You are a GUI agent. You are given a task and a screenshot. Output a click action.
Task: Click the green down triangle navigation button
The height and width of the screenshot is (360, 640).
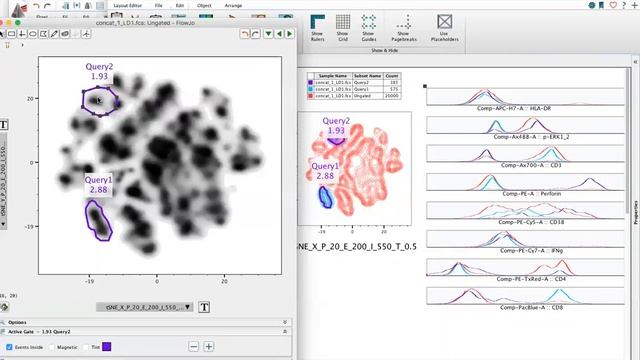(x=268, y=33)
